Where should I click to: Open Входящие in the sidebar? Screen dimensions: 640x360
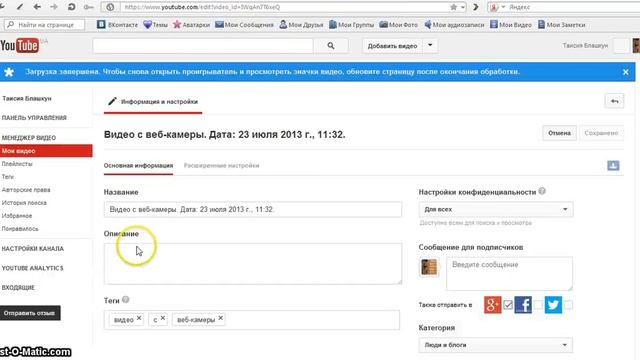[x=18, y=288]
